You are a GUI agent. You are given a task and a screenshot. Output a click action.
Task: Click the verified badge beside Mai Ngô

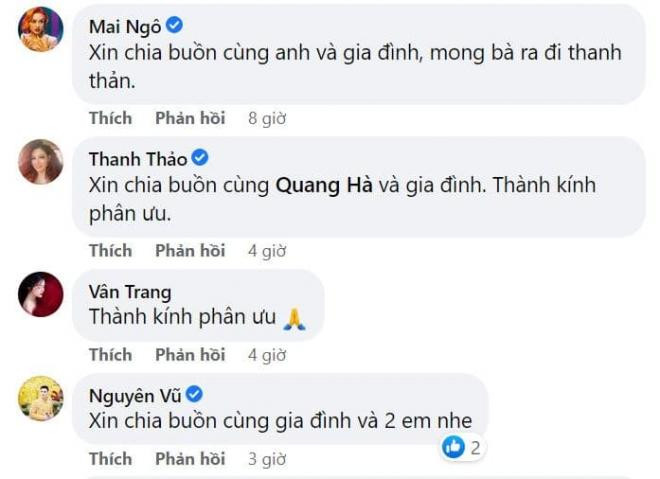(x=174, y=25)
